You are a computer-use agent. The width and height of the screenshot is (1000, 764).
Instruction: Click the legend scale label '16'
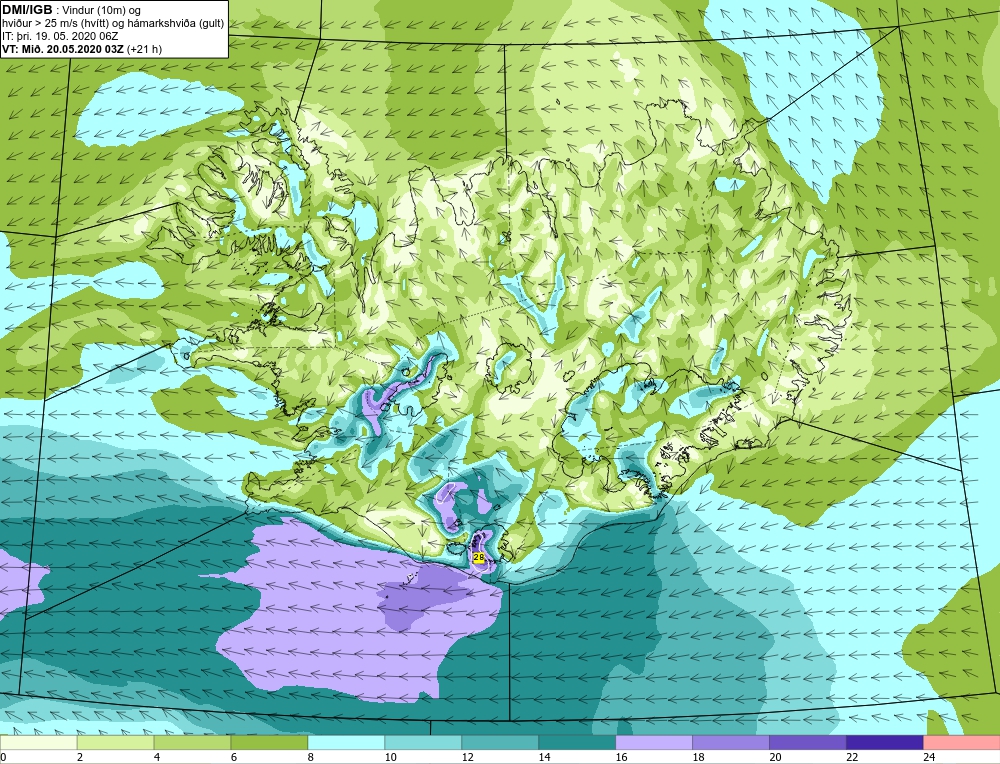pos(622,757)
